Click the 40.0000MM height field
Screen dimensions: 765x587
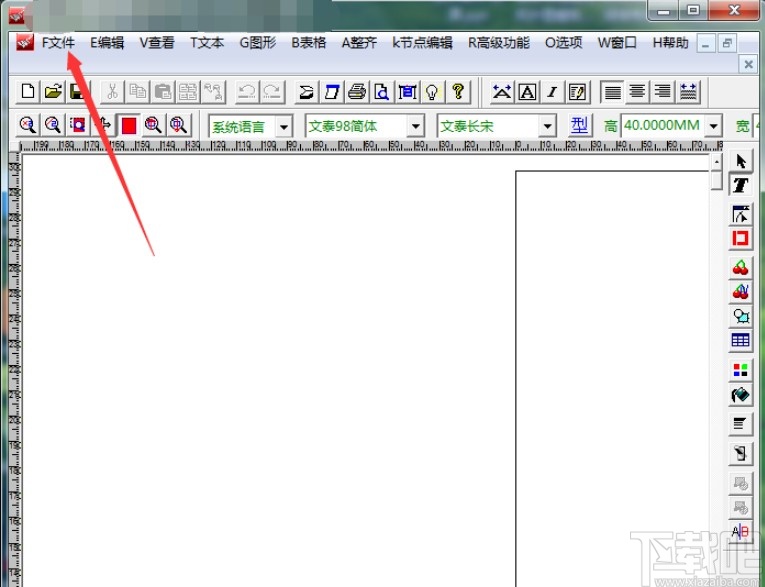coord(662,126)
